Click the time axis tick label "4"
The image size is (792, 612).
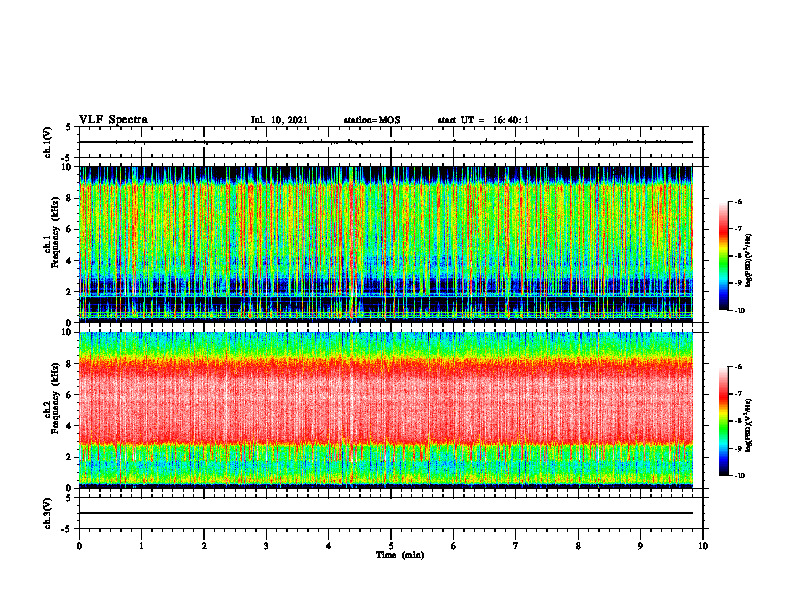point(329,546)
